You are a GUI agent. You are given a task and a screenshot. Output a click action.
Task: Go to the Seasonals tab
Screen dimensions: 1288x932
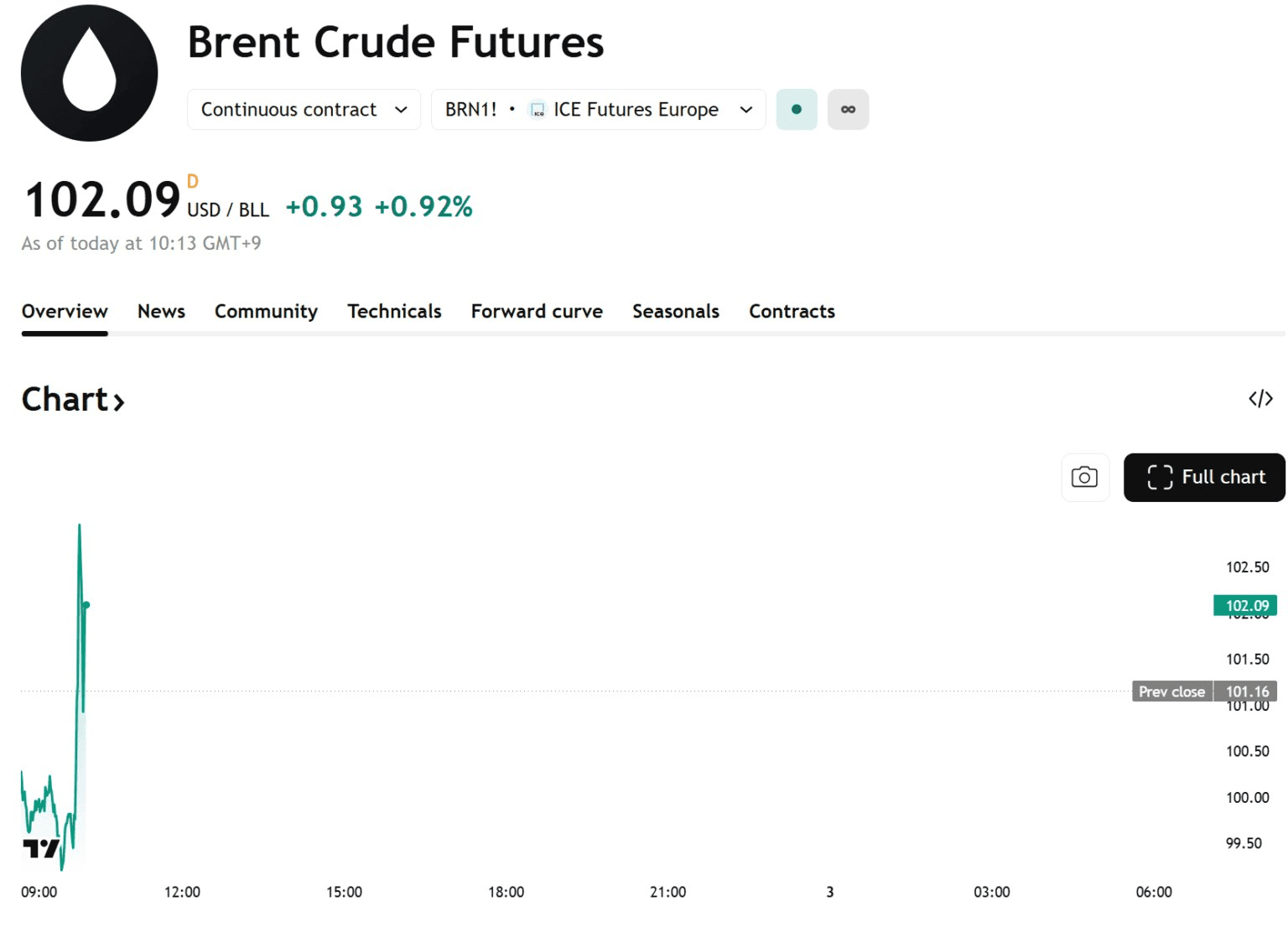tap(675, 312)
